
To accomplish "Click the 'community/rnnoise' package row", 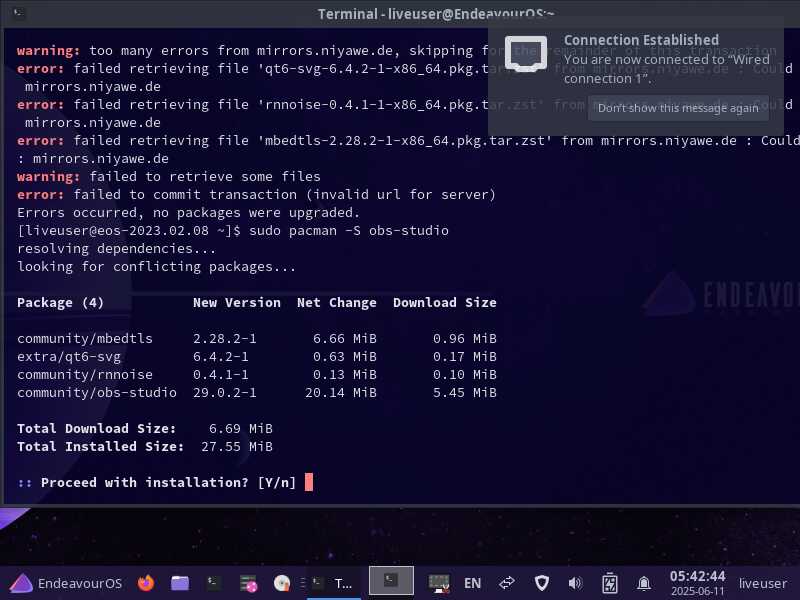I will tap(257, 374).
